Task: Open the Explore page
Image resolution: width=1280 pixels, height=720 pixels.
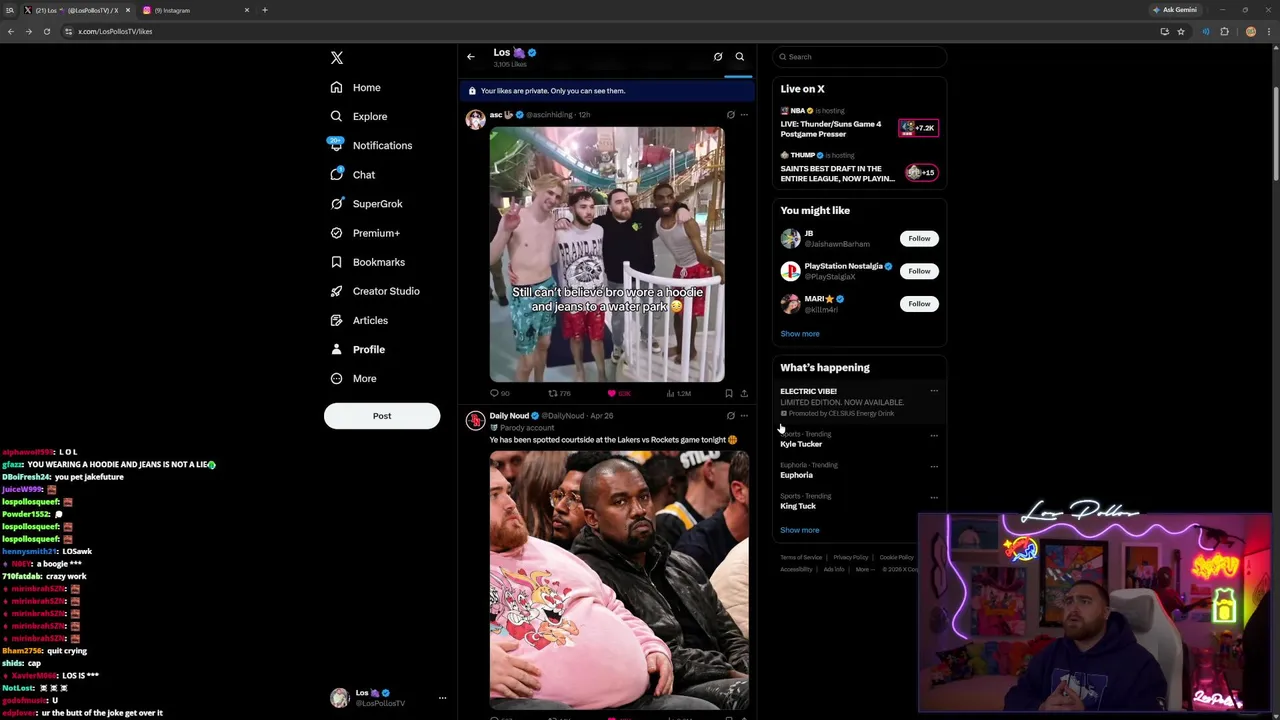Action: [358, 117]
